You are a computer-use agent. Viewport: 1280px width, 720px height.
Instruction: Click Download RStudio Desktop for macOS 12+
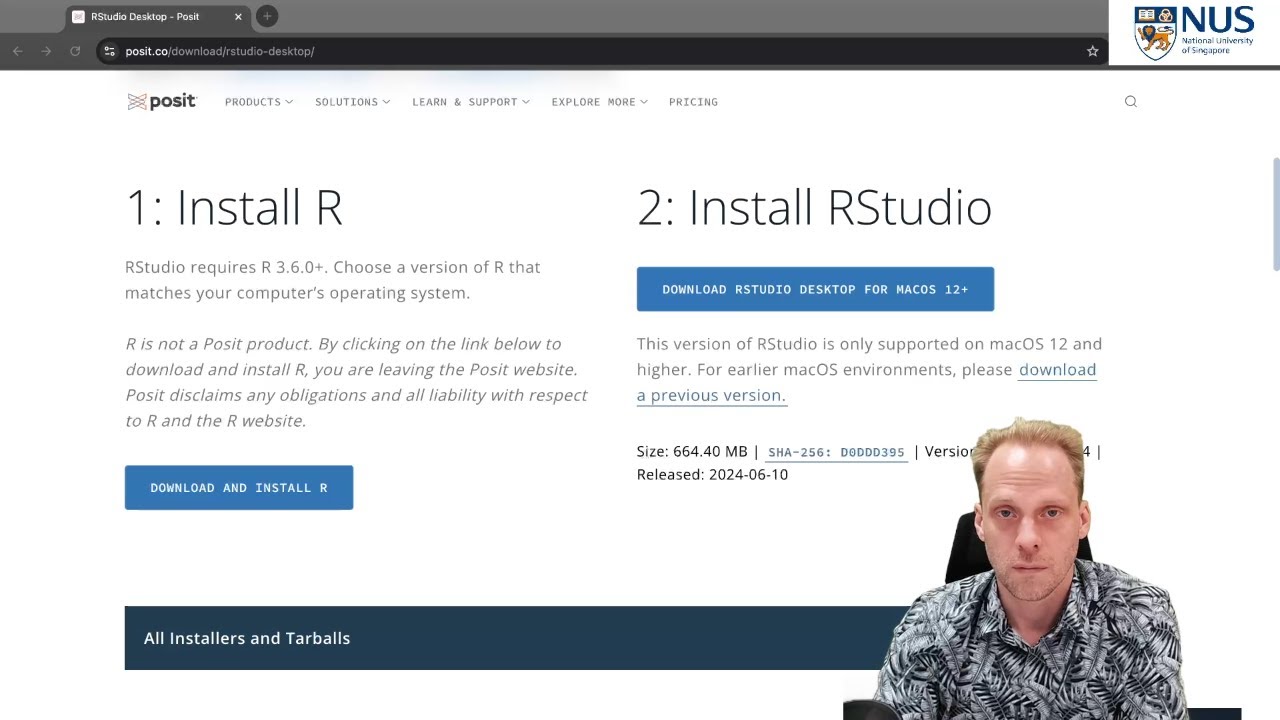pos(815,289)
